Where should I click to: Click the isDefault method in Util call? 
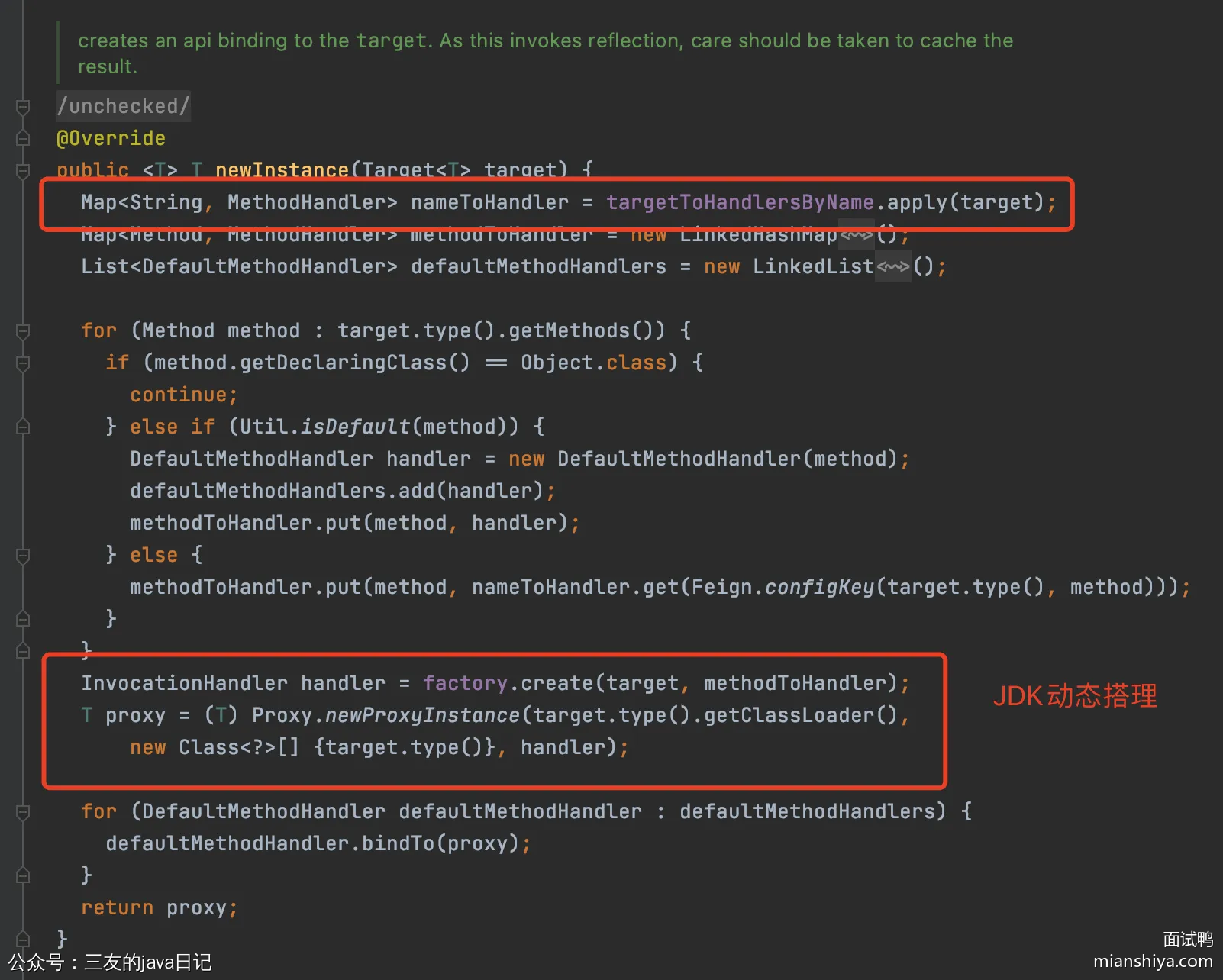(x=355, y=427)
